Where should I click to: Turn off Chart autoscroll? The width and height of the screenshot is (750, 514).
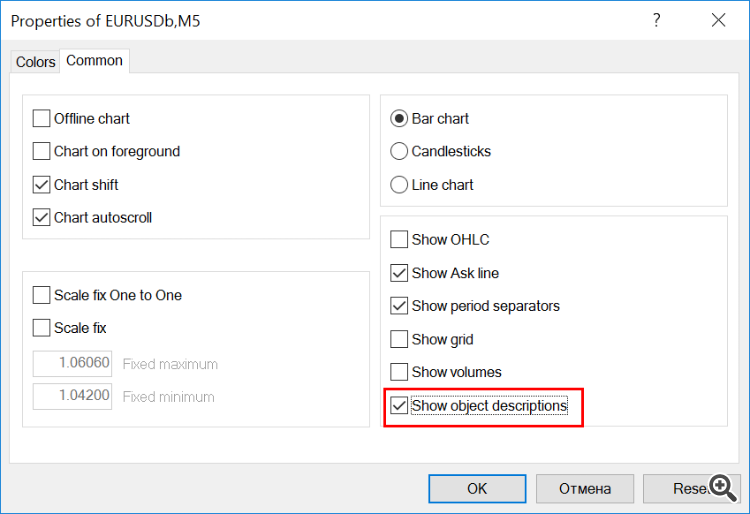point(42,218)
